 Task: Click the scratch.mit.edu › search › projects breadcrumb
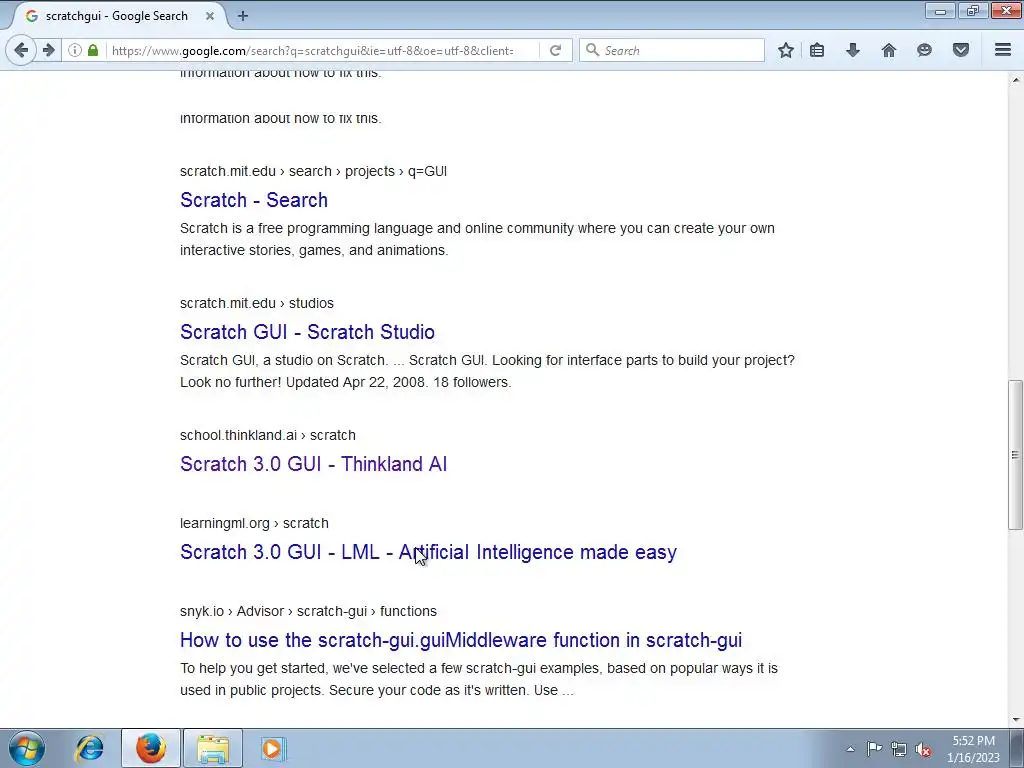pyautogui.click(x=313, y=171)
